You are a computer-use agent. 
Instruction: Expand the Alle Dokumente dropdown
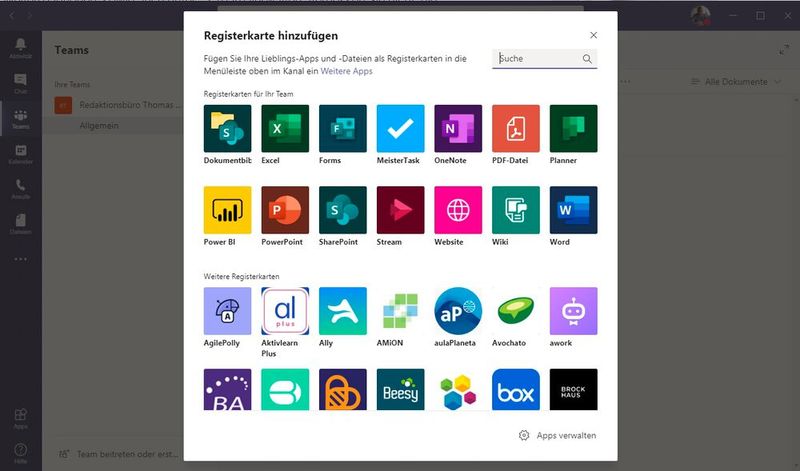(736, 82)
